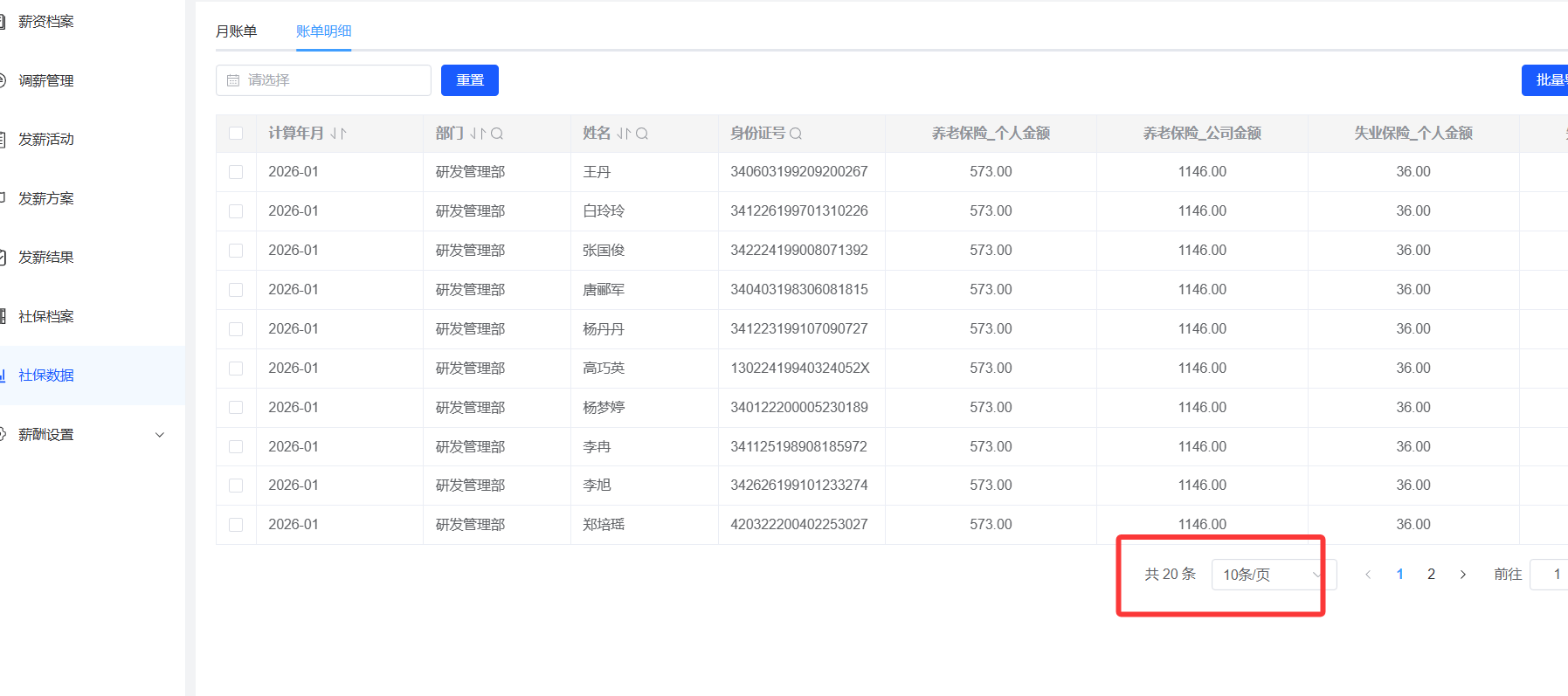Click the sort icon beside 部门
The image size is (1568, 696).
tap(478, 134)
